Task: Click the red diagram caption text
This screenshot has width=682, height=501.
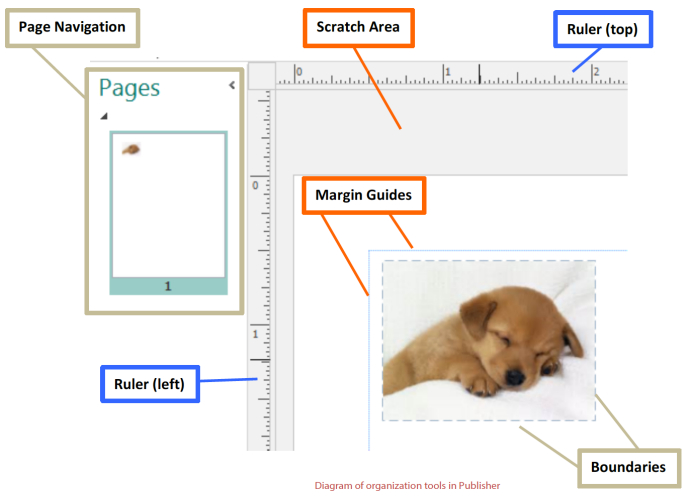Action: (x=407, y=486)
